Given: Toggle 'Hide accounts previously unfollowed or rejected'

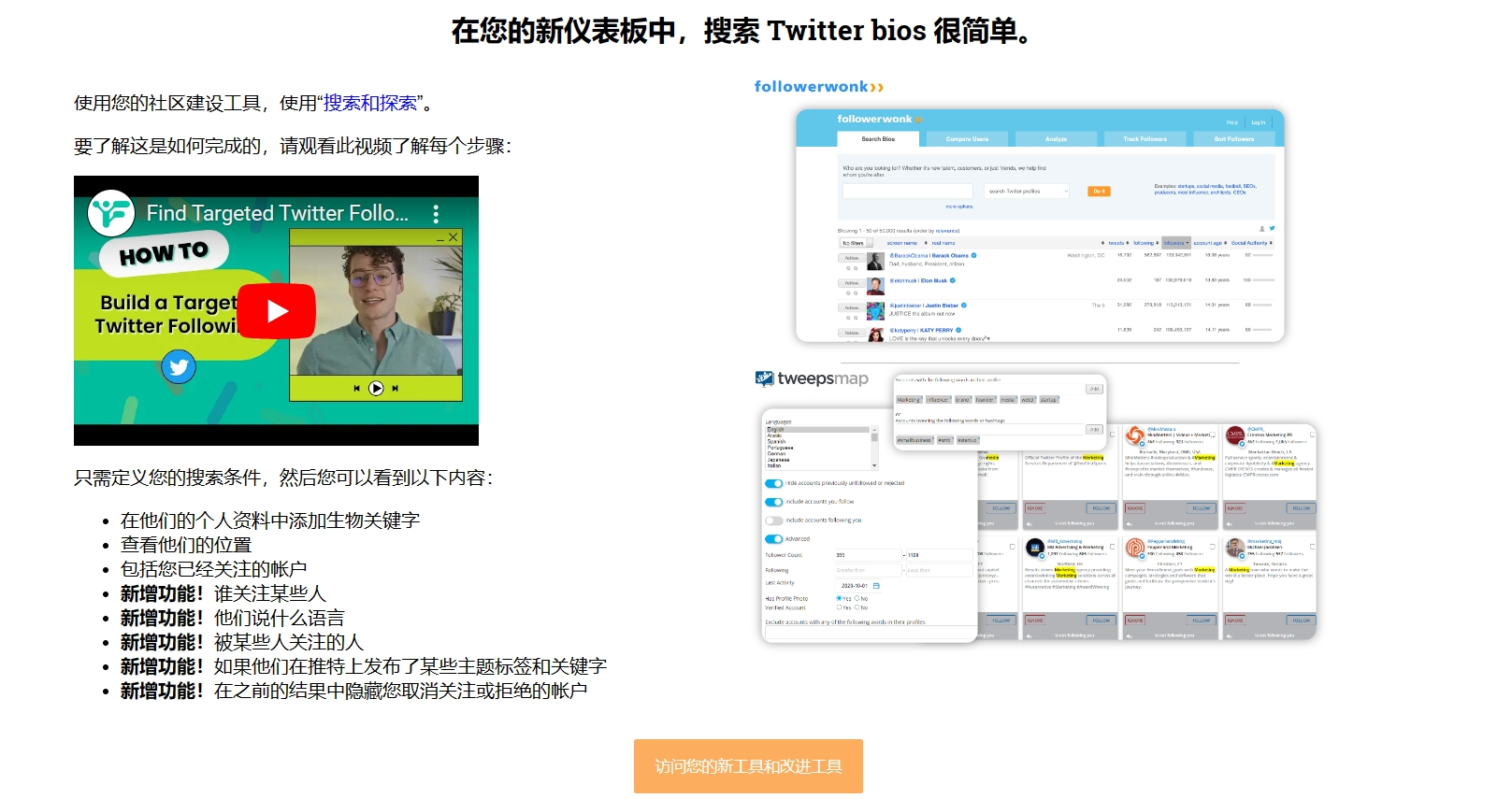Looking at the screenshot, I should click(774, 484).
